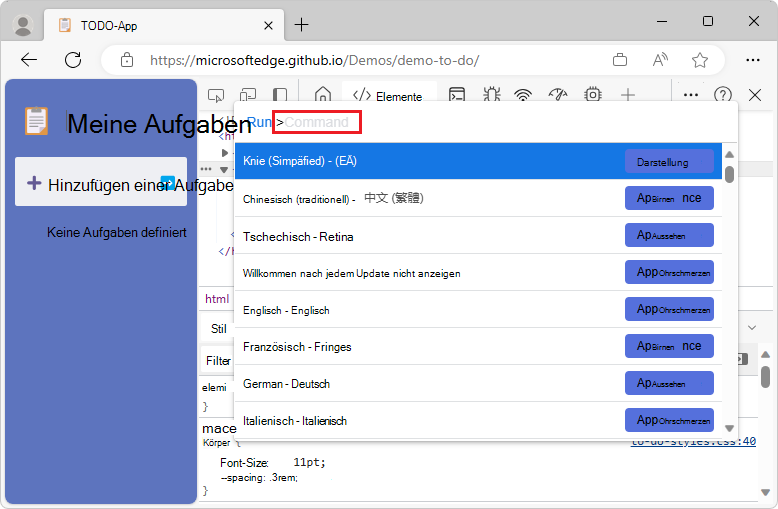Open Customize DevTools three-dot menu

[691, 95]
